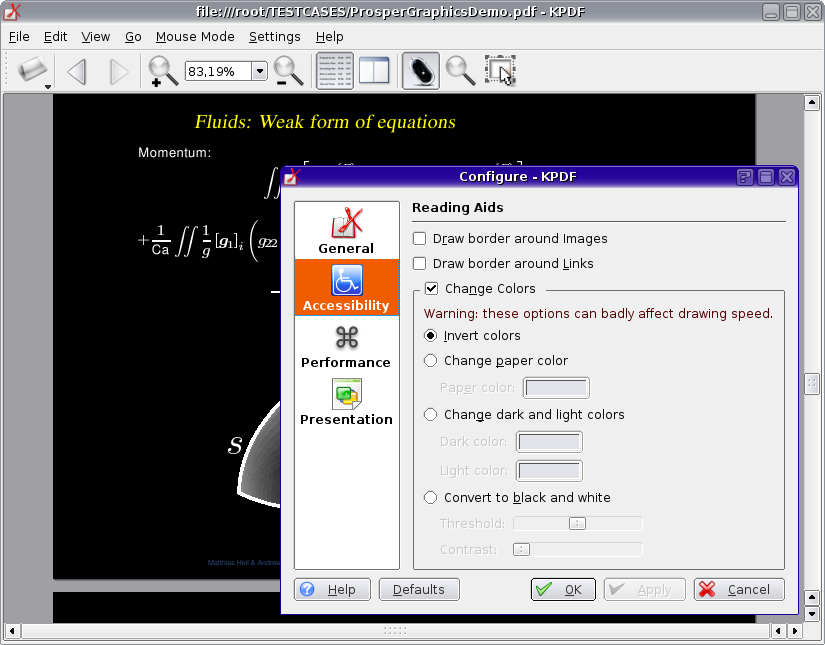Select Invert colors radio button
The height and width of the screenshot is (645, 825).
430,336
